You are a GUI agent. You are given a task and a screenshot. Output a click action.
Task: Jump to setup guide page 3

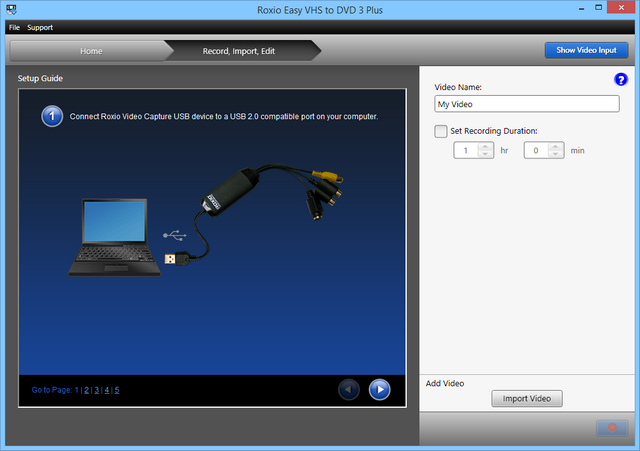[96, 390]
